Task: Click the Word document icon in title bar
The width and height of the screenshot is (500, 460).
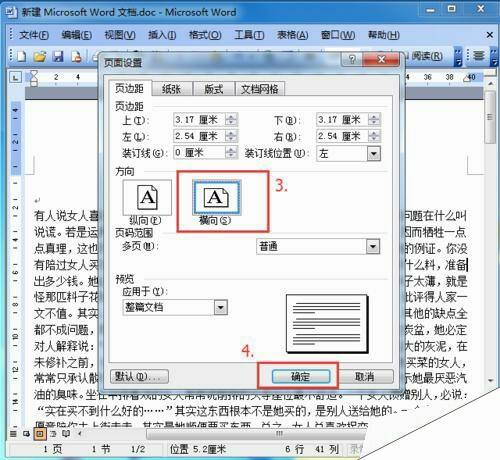Action: pyautogui.click(x=10, y=12)
